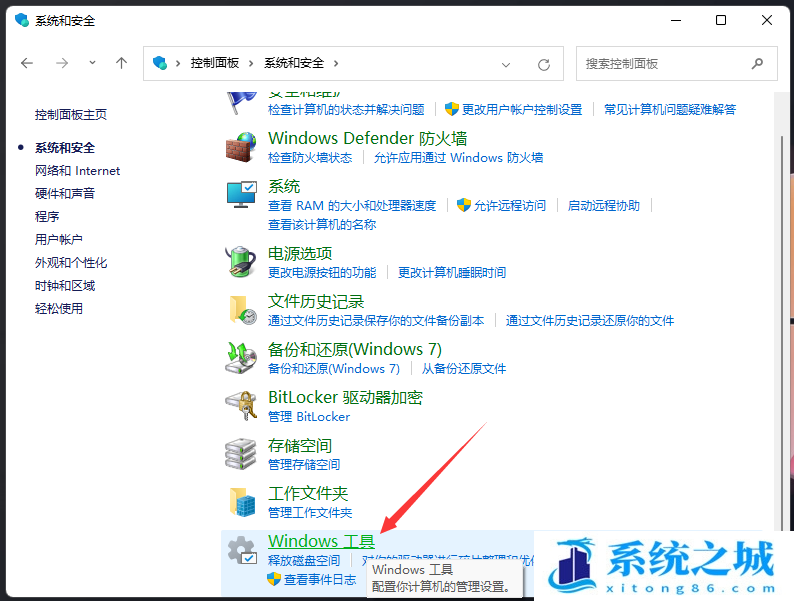The image size is (794, 601).
Task: Open recent locations dropdown arrow
Action: click(x=92, y=63)
